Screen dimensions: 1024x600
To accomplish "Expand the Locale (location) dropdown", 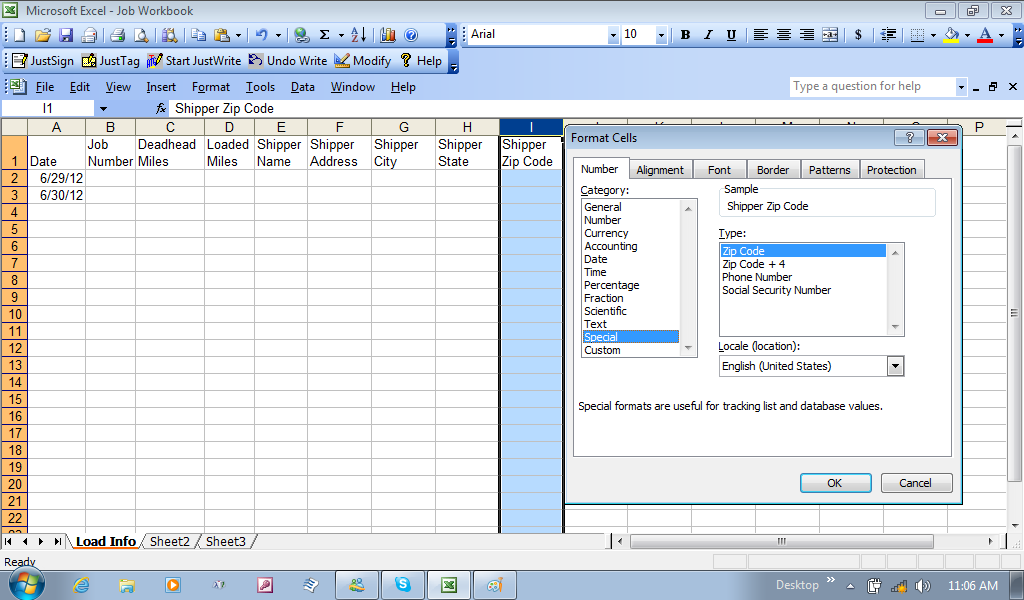I will point(895,366).
